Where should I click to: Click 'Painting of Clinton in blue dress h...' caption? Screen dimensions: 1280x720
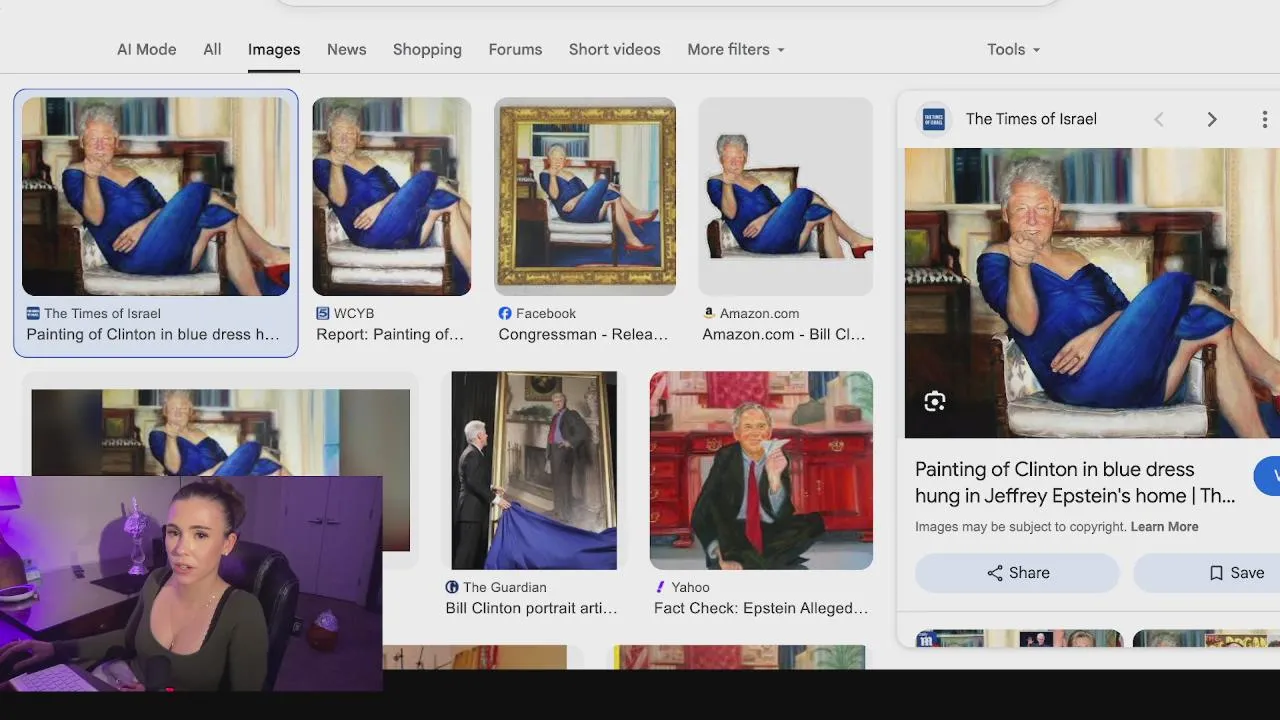152,334
